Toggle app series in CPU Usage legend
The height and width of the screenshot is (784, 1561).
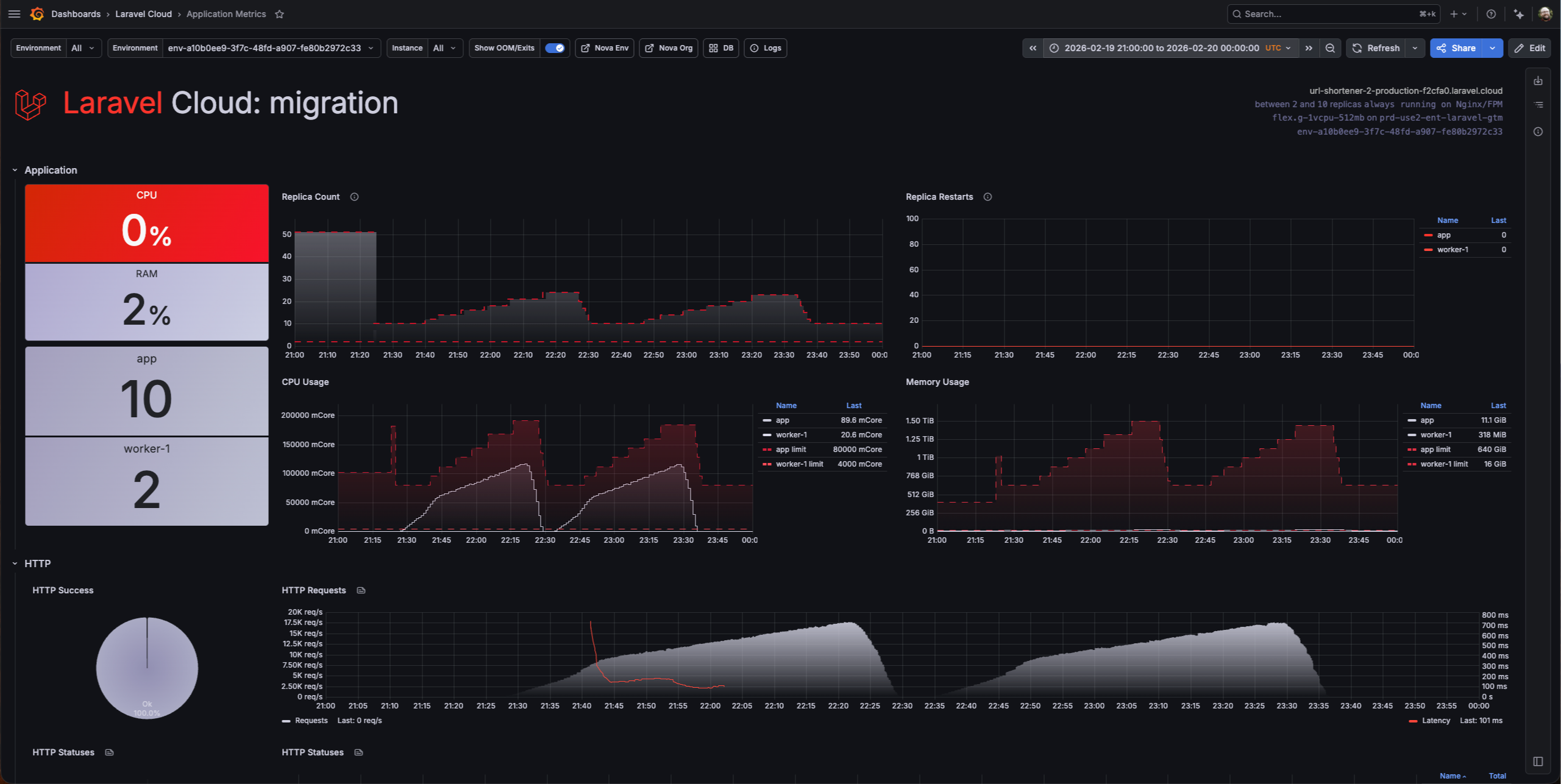click(x=782, y=420)
